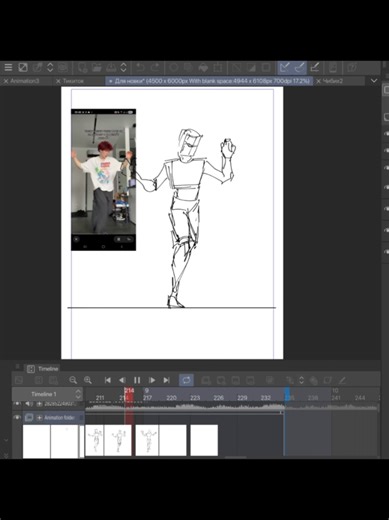Click the Redo arrow in command bar

click(x=155, y=68)
